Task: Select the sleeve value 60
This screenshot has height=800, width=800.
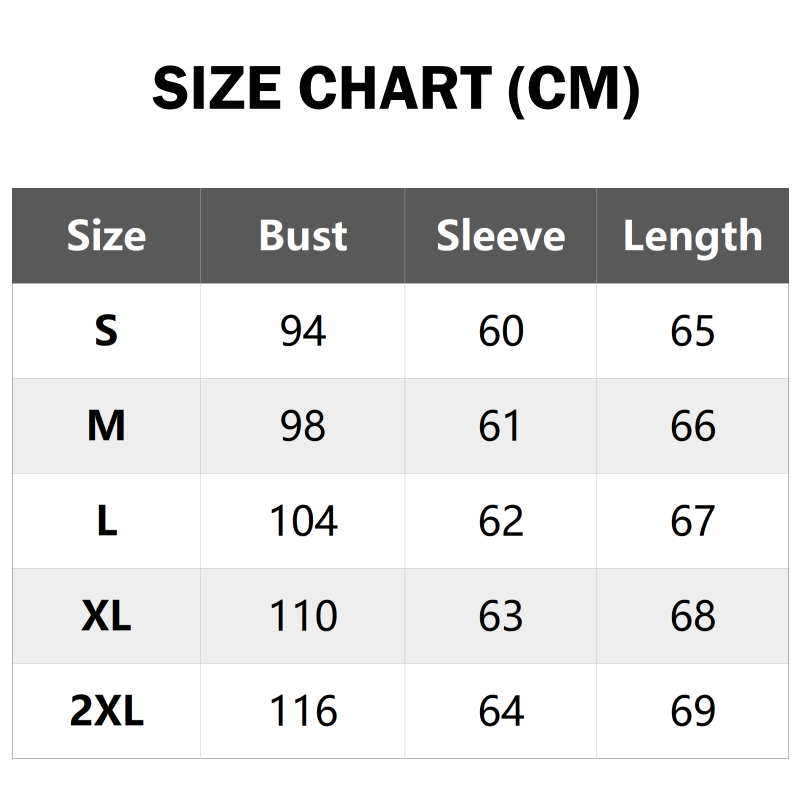Action: (500, 331)
